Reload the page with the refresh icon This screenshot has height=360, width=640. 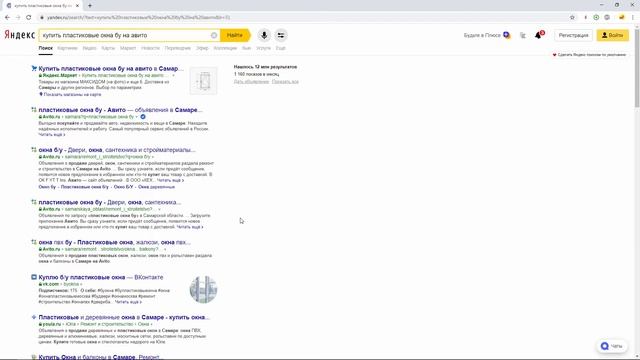pos(29,17)
